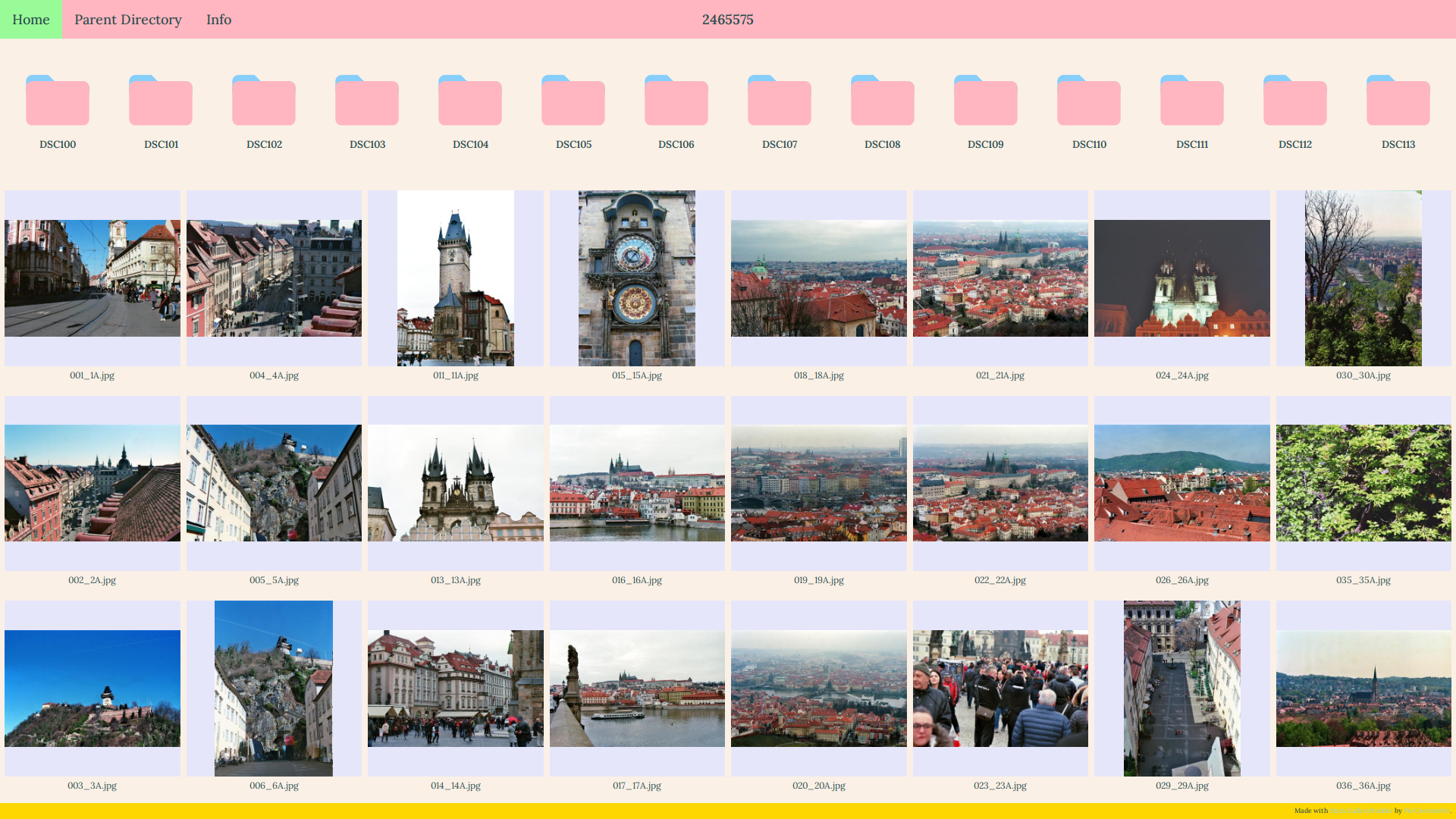View the night church photo 024_24A.jpg
Viewport: 1456px width, 819px height.
[x=1181, y=278]
